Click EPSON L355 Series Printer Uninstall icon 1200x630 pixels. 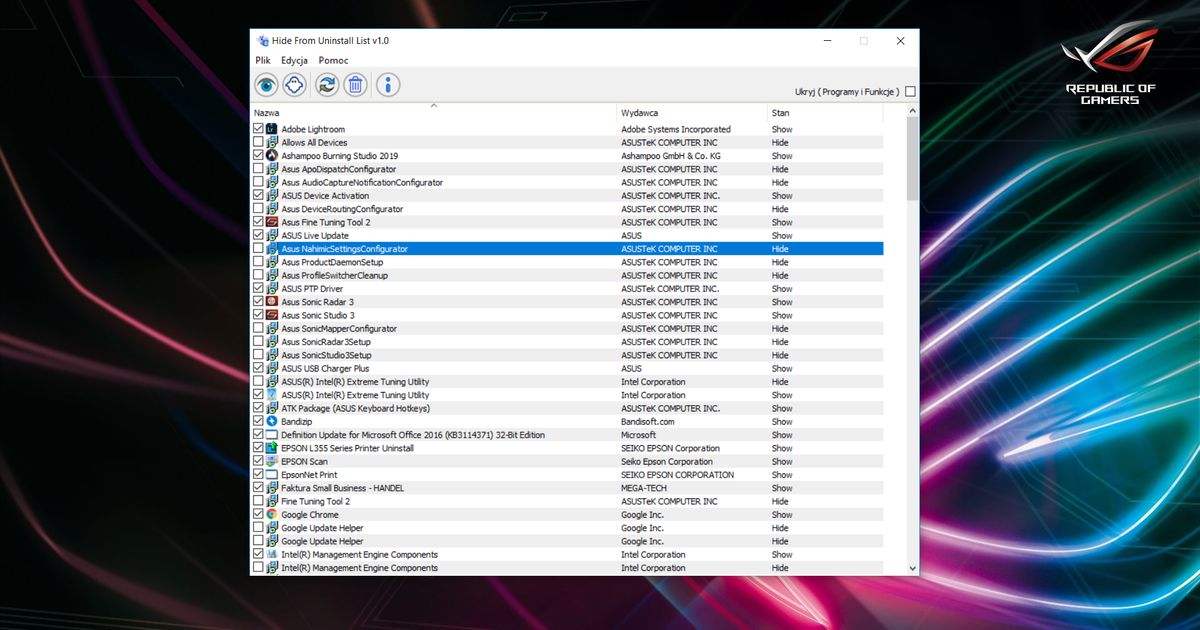[x=272, y=448]
